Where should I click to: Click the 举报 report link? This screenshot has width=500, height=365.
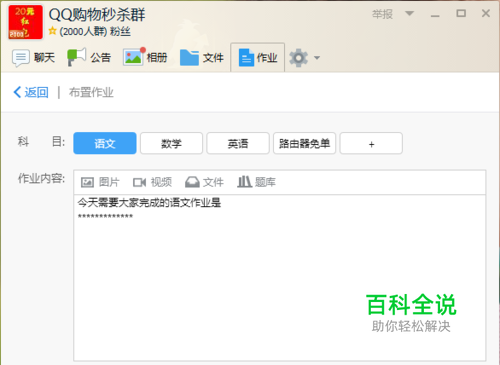click(x=382, y=14)
